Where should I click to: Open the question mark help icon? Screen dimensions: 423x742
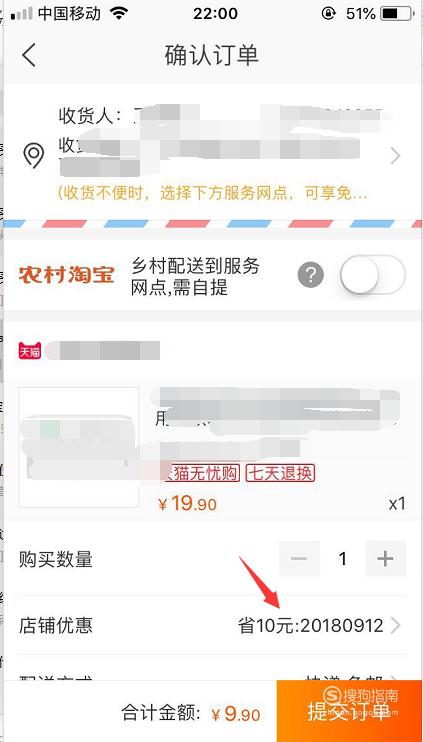[311, 274]
